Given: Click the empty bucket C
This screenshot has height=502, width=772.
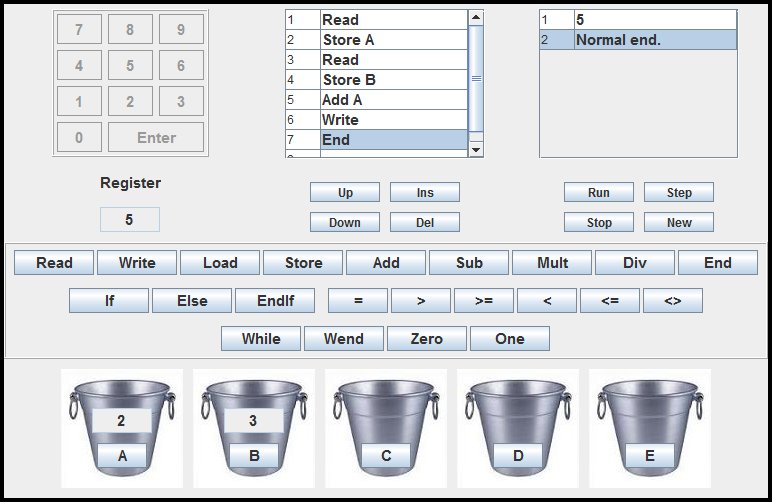Looking at the screenshot, I should point(385,428).
